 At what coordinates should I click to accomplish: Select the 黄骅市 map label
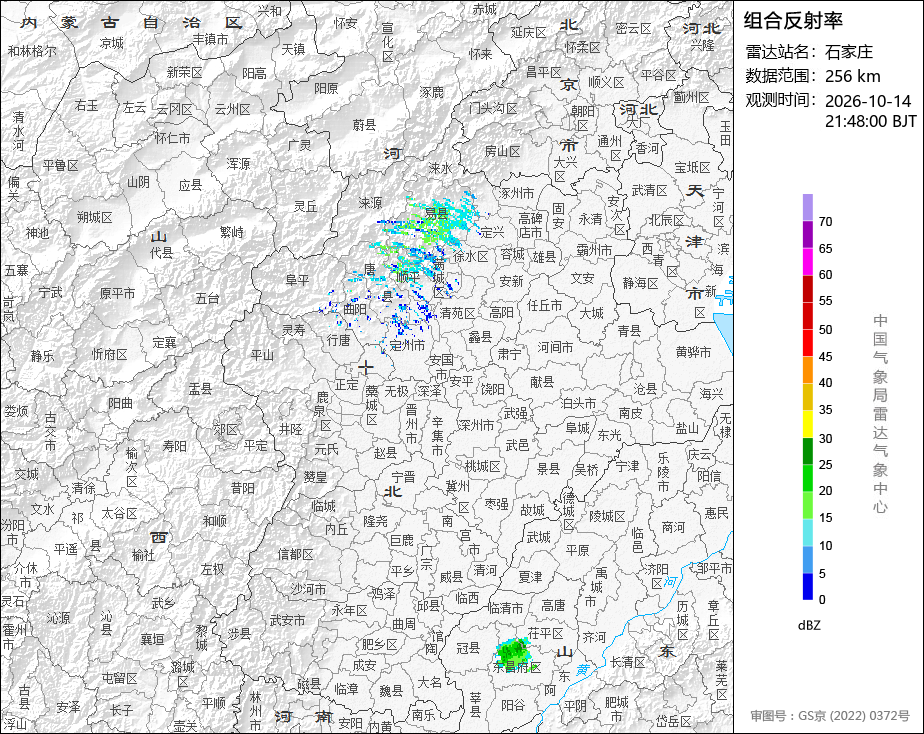coord(693,352)
